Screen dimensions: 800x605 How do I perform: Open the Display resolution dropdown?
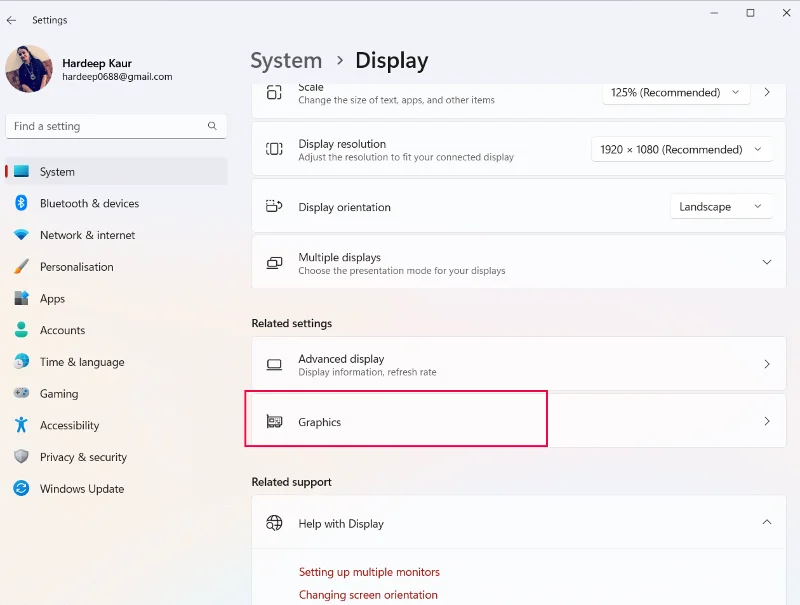click(682, 149)
